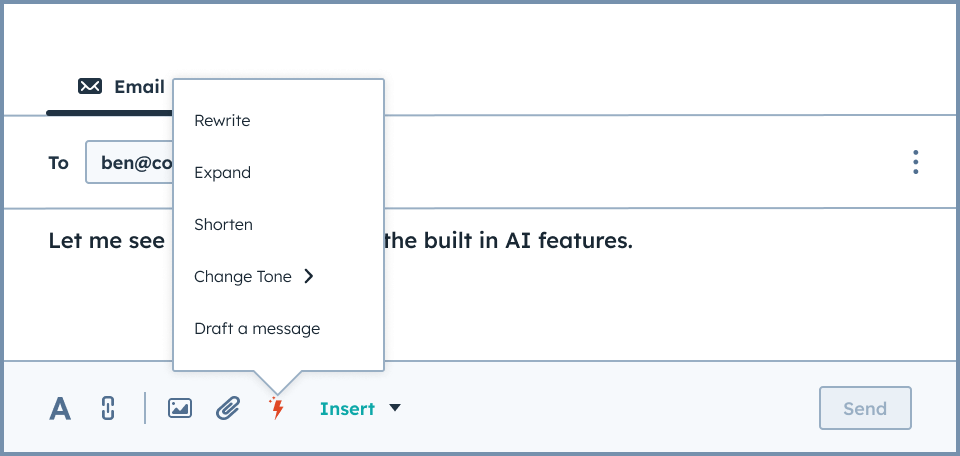Screen dimensions: 960x456
Task: Open the three-dot more options menu
Action: pos(915,163)
